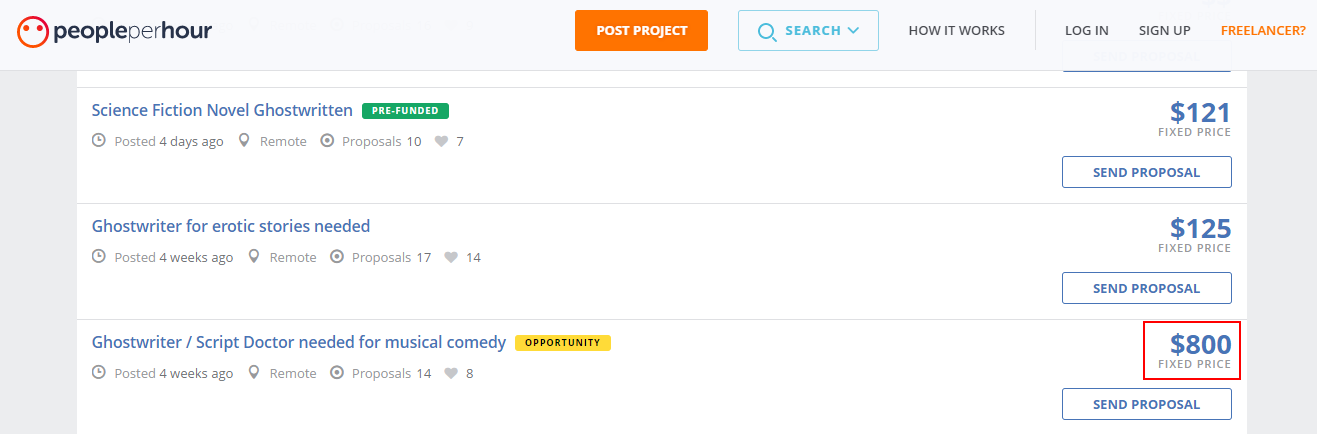Send proposal for musical comedy project
Screen dimensions: 1317x434
[x=1146, y=404]
